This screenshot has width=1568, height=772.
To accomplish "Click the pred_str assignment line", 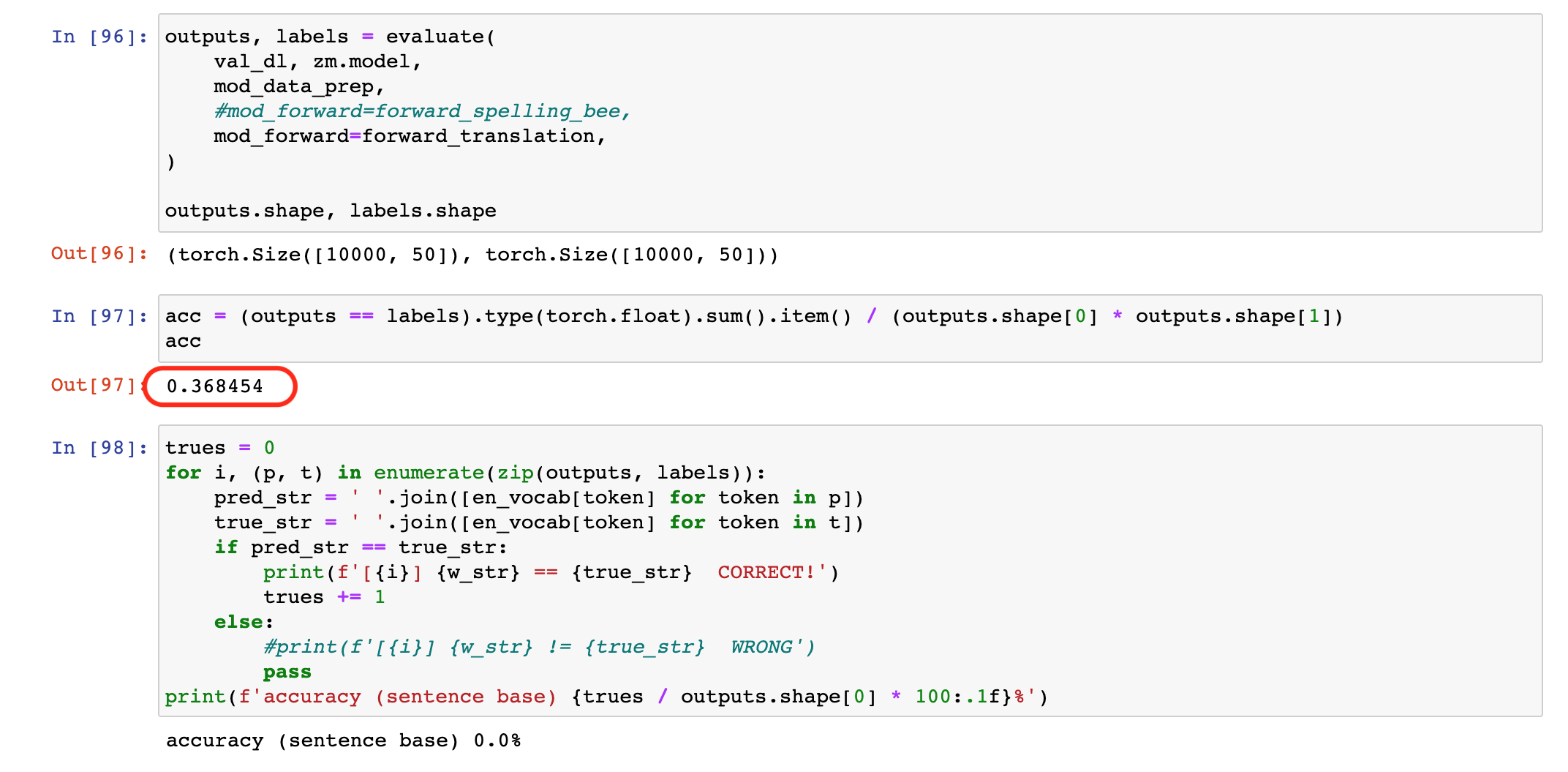I will click(x=539, y=498).
